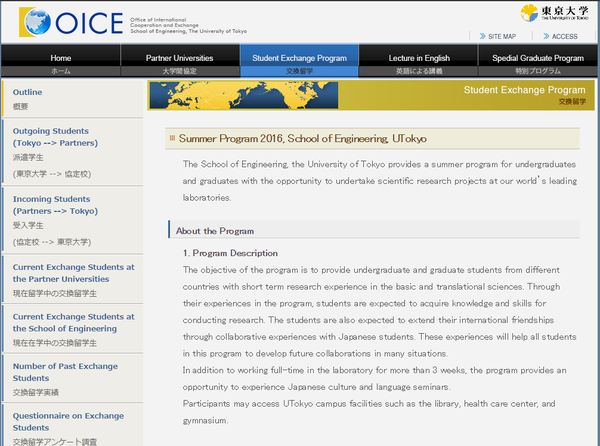Screen dimensions: 600x446
Task: Click the Summer Program 2016 heading
Action: pyautogui.click(x=302, y=138)
